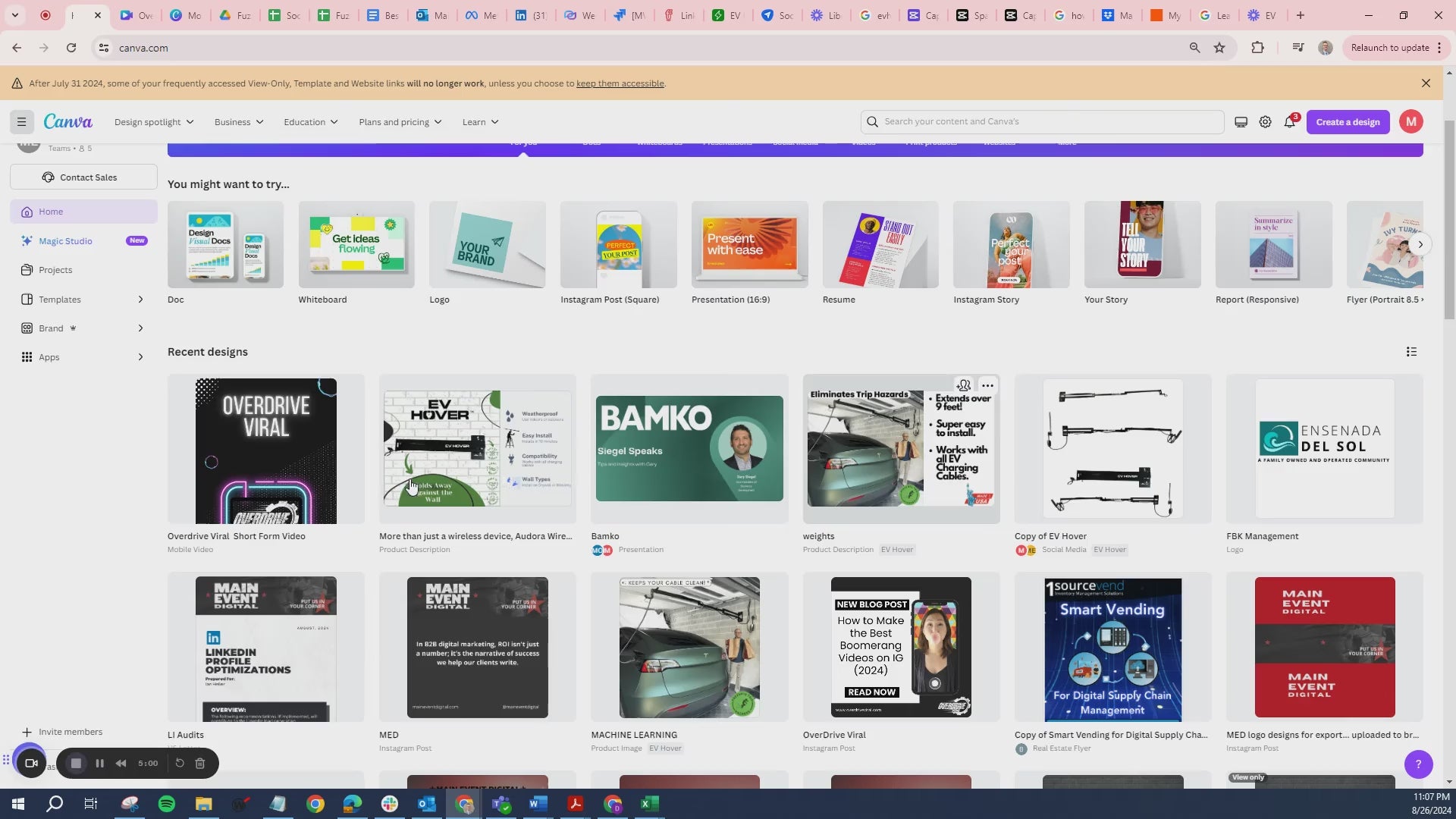Viewport: 1456px width, 819px height.
Task: Go to the Canva logo home link
Action: 68,122
